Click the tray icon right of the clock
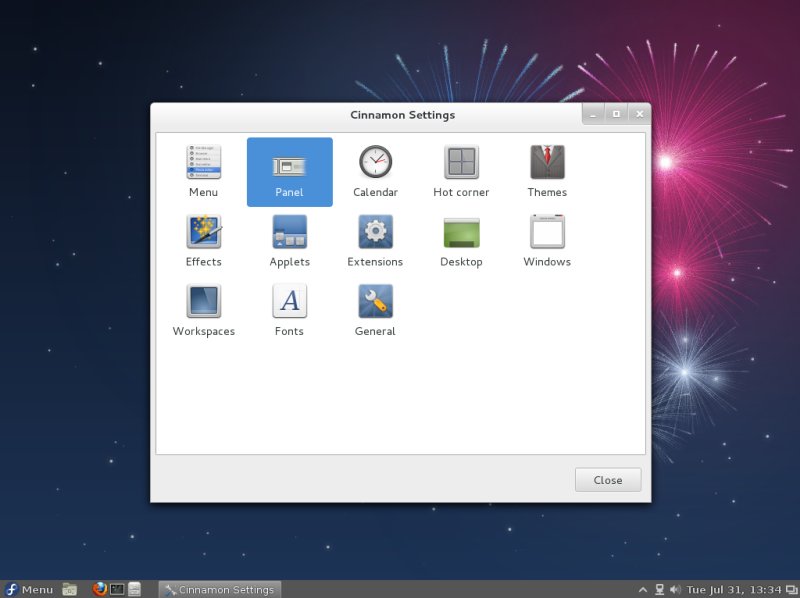This screenshot has width=800, height=598. (x=791, y=590)
